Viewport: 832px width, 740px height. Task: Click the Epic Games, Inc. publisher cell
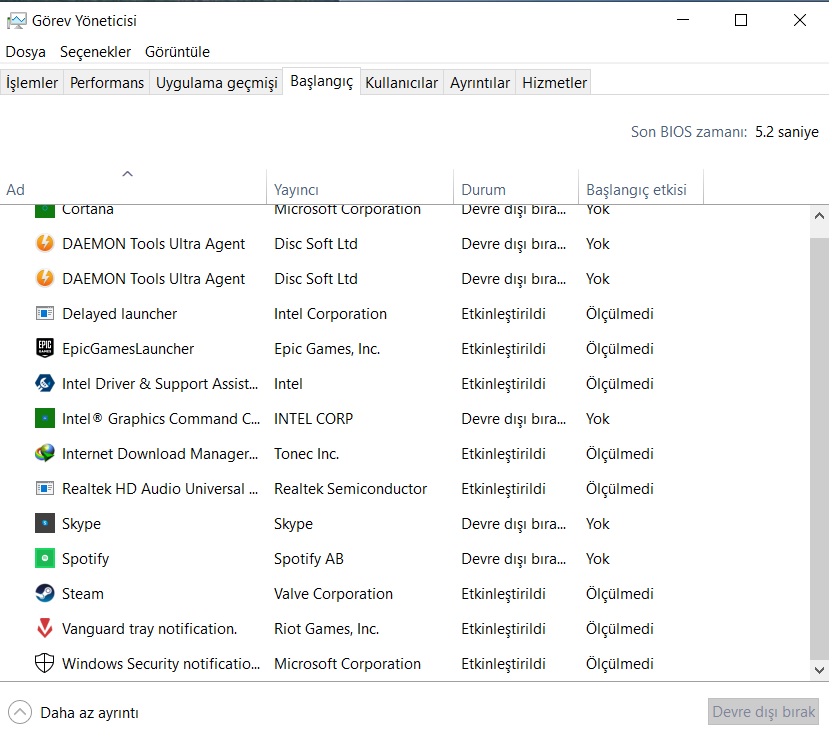click(x=327, y=349)
